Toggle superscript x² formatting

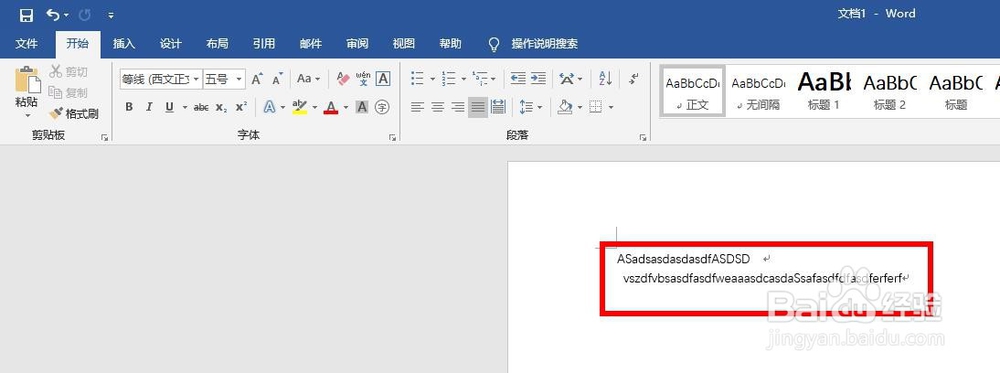click(x=240, y=107)
